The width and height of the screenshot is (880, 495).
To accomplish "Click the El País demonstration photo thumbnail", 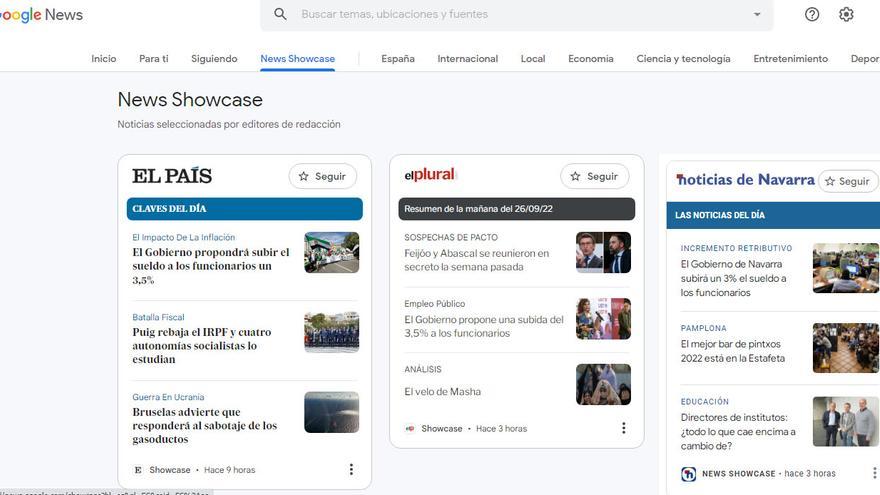I will (x=332, y=253).
